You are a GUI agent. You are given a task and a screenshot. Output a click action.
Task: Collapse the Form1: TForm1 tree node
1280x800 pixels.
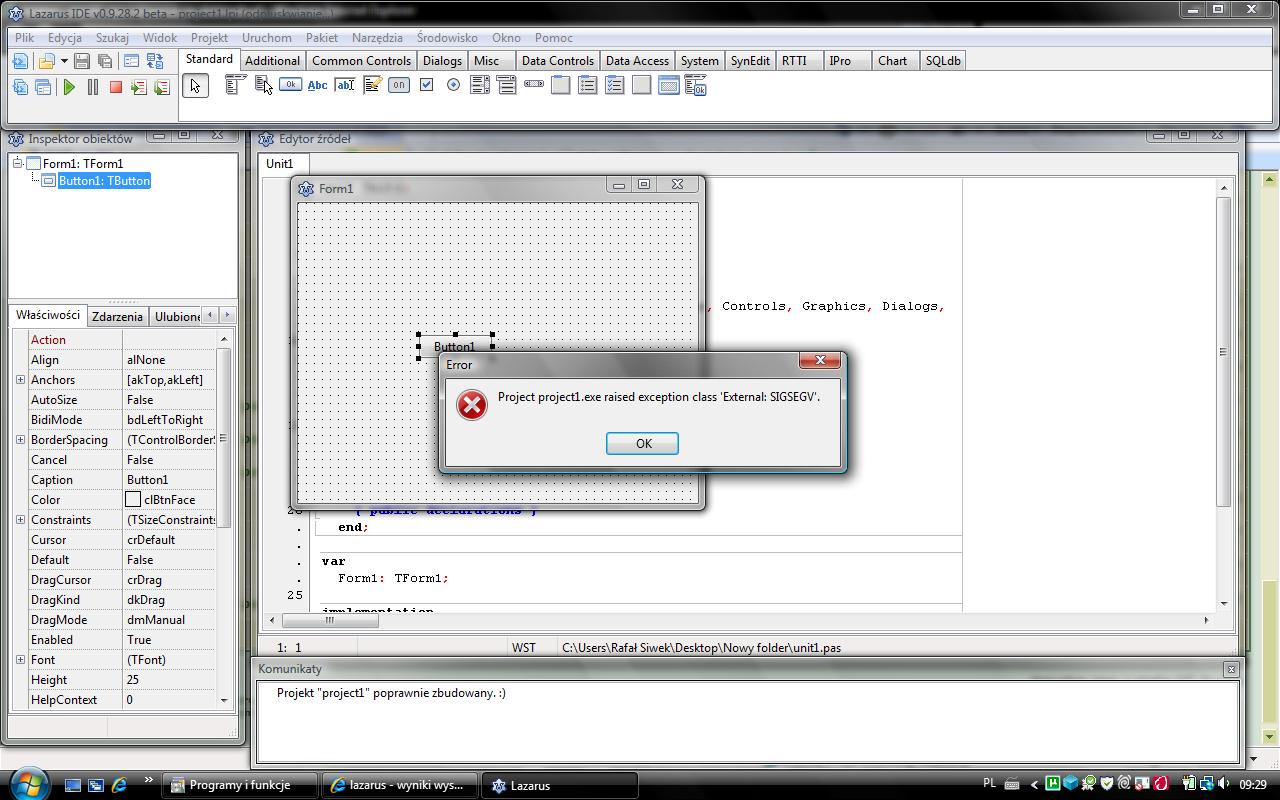(17, 163)
